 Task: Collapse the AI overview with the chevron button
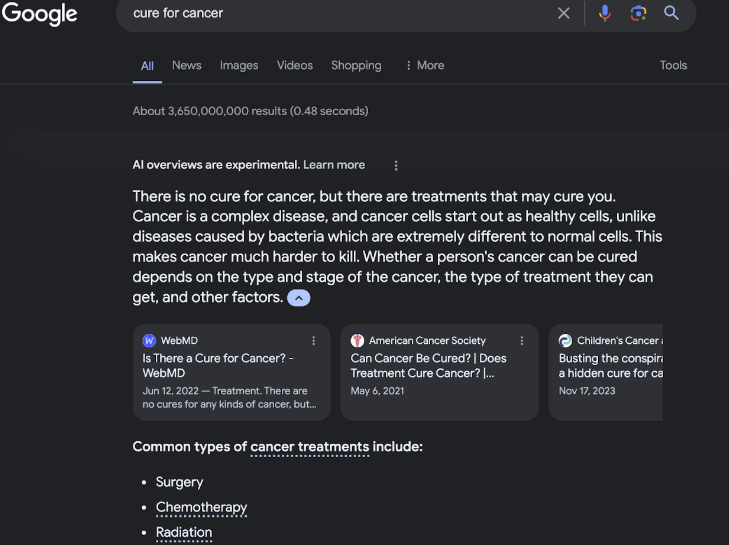[298, 298]
